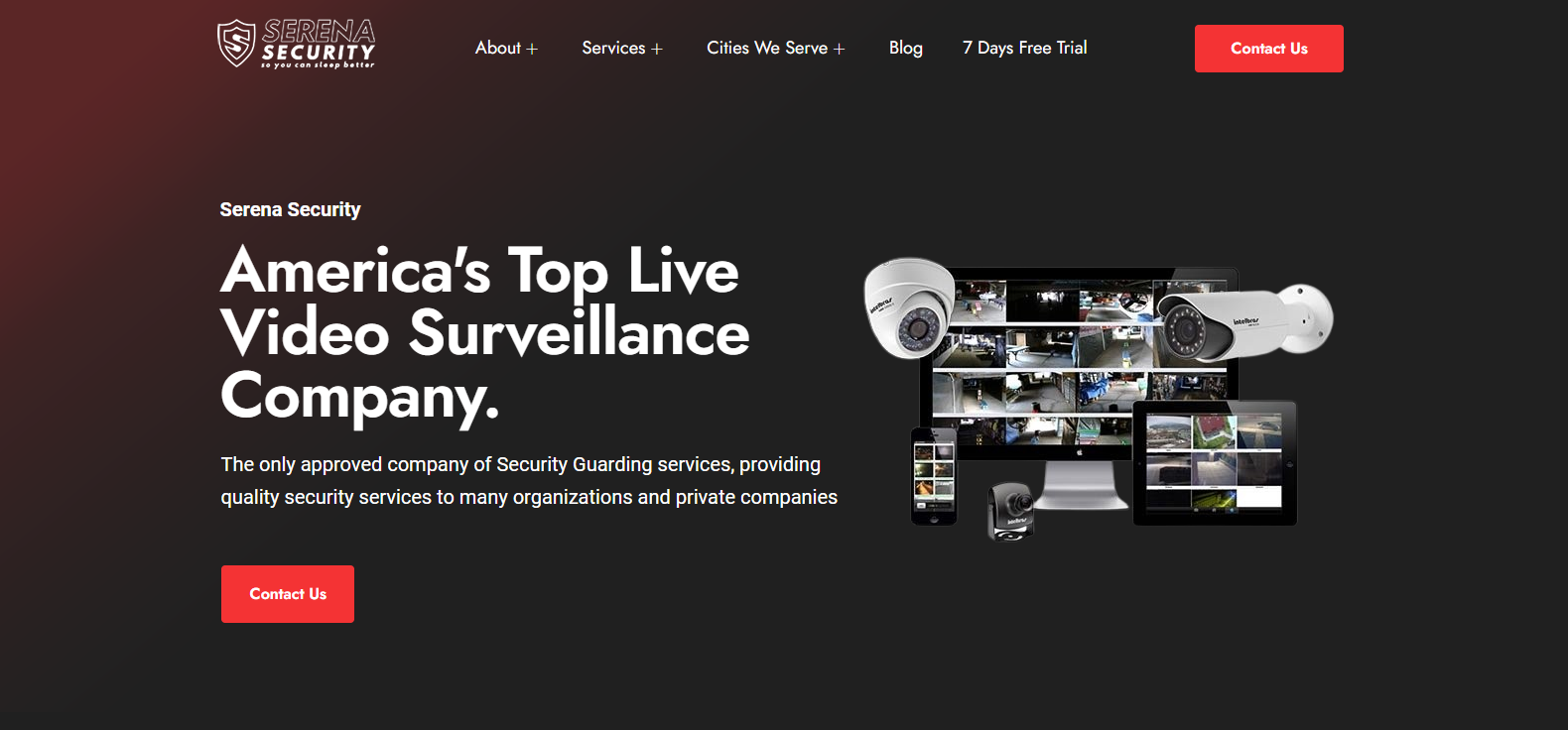This screenshot has height=730, width=1568.
Task: Open the 7 Days Free Trial link
Action: pos(1025,48)
